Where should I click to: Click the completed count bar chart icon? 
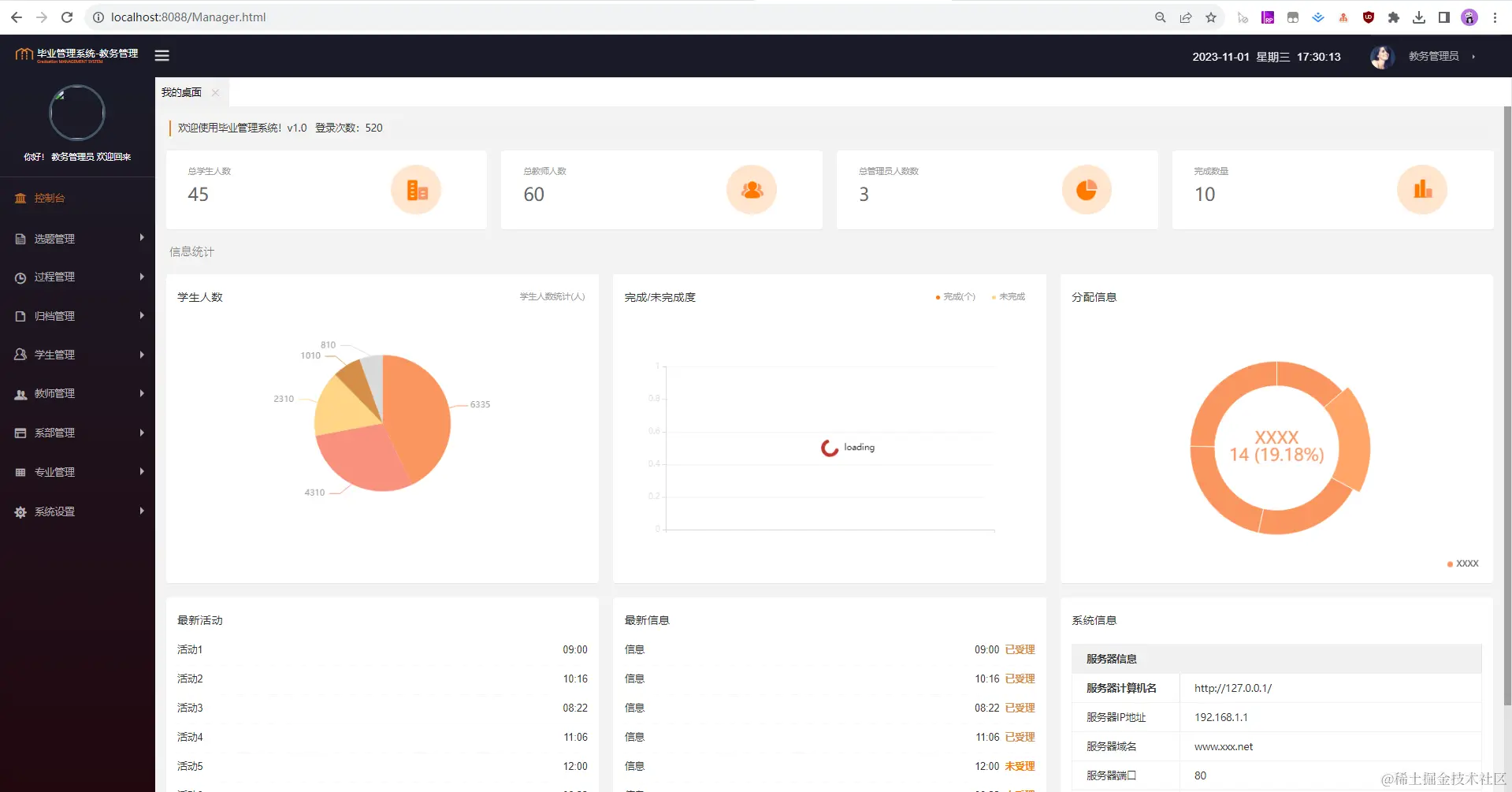click(1422, 190)
